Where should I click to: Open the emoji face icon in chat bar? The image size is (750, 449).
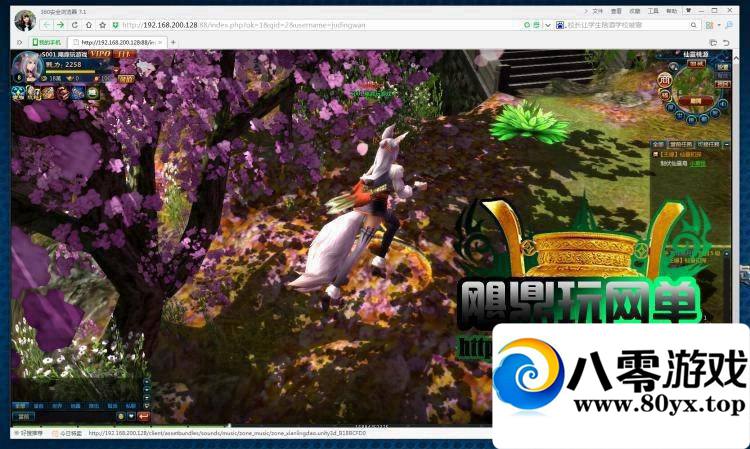121,416
